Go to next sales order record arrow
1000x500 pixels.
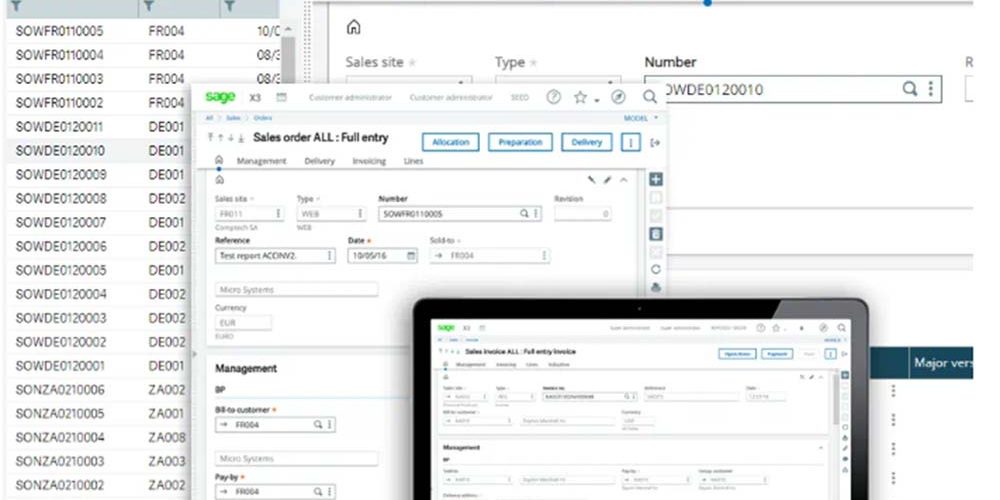click(231, 138)
